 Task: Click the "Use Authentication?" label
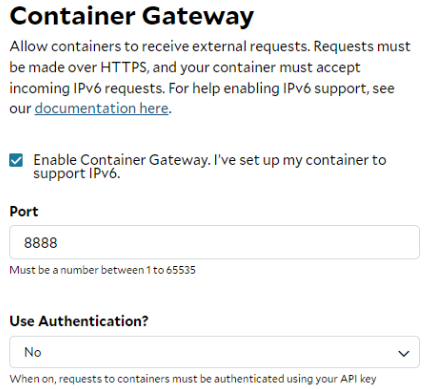(79, 321)
